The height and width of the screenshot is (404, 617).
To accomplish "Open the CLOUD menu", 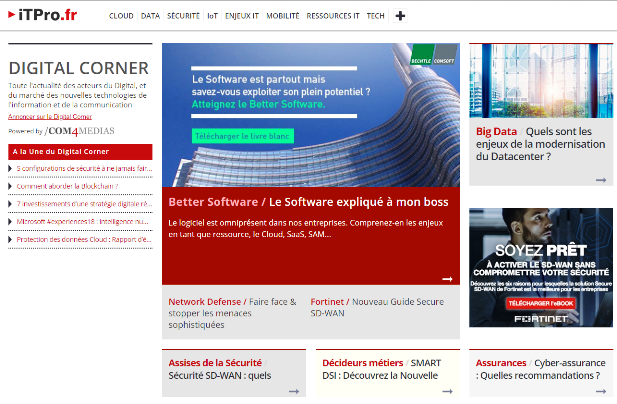I will (x=121, y=16).
